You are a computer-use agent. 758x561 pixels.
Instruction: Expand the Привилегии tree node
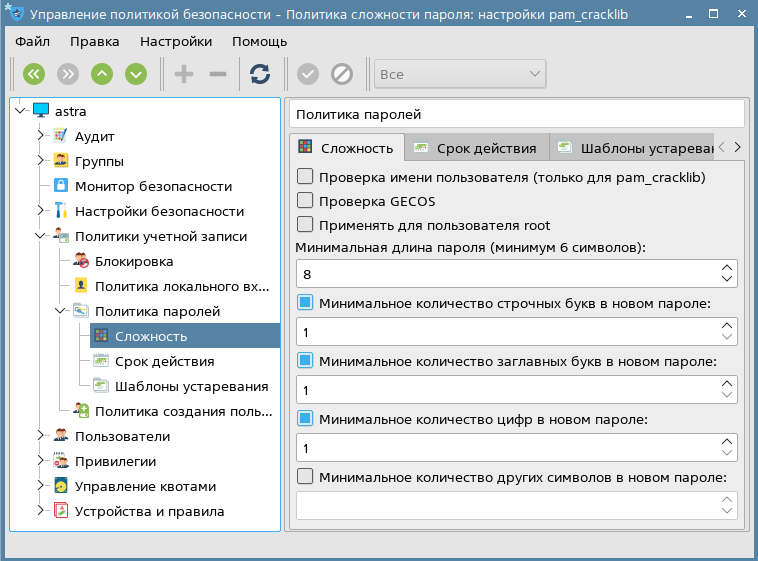coord(41,461)
